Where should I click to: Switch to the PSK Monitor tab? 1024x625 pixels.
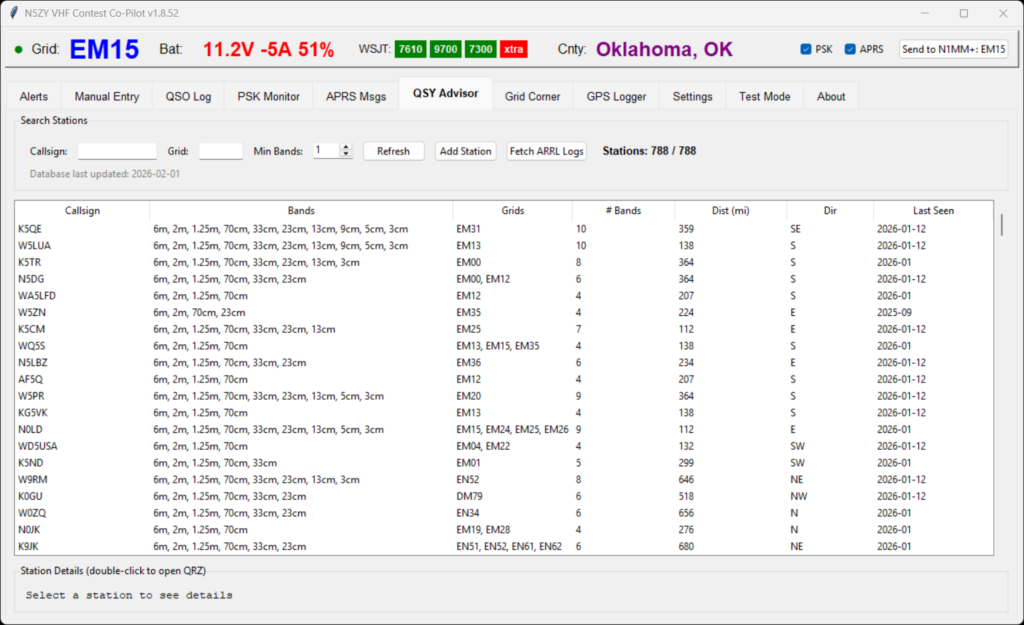[x=268, y=97]
